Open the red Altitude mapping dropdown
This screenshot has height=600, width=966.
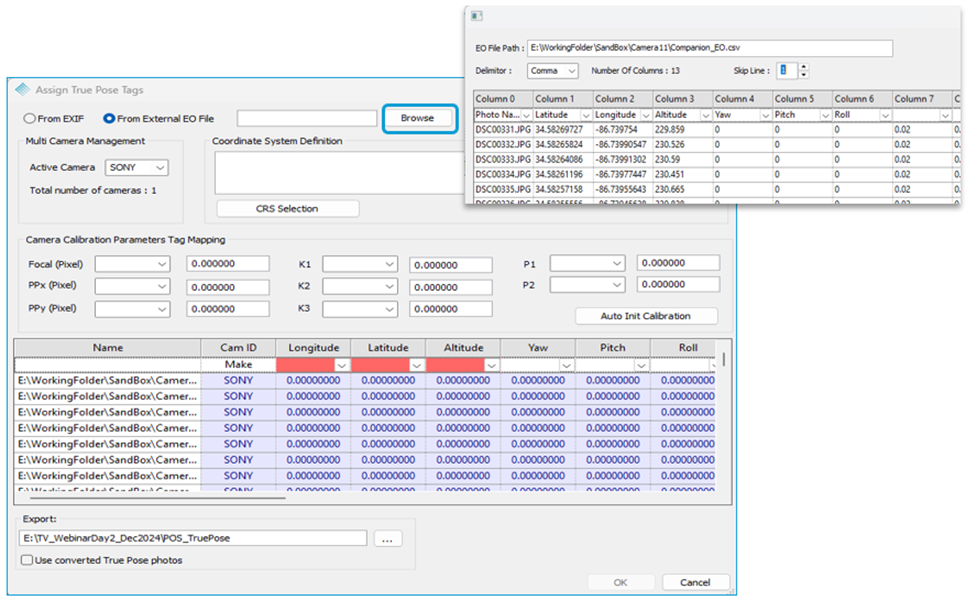pyautogui.click(x=491, y=365)
